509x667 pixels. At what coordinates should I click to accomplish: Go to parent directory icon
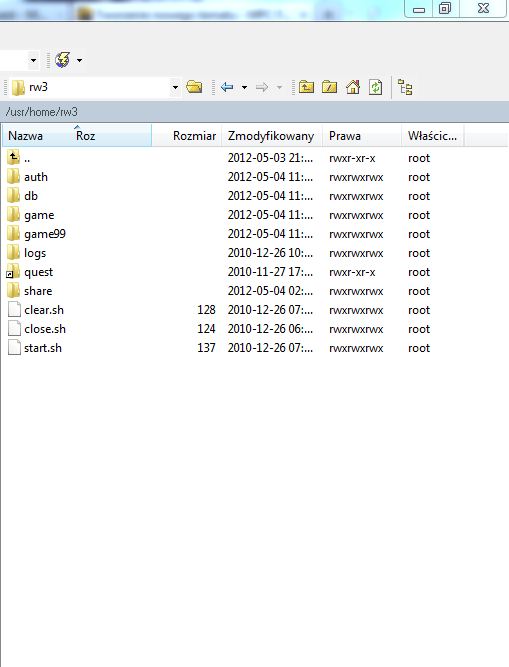coord(306,87)
